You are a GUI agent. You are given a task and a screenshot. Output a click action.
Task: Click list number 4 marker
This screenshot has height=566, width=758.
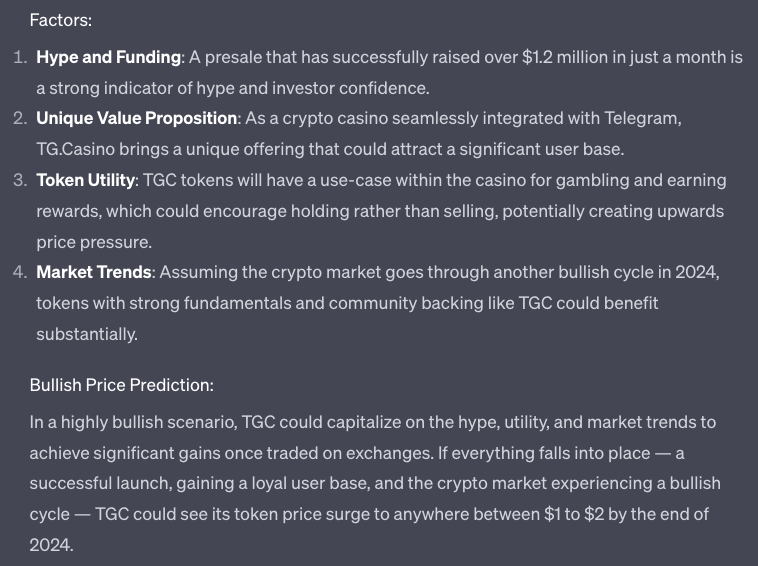[x=20, y=272]
